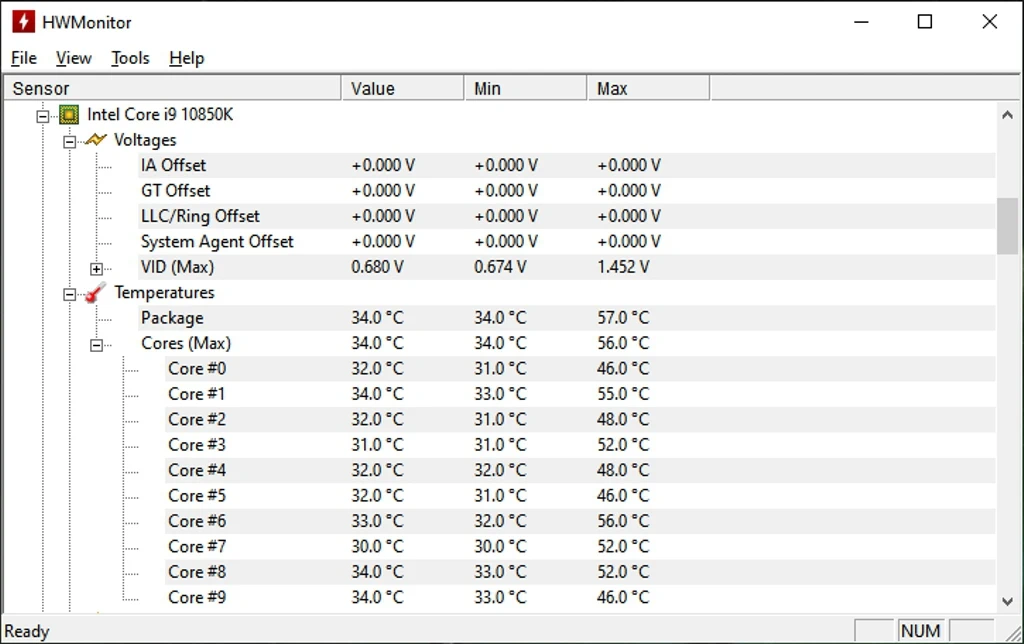This screenshot has width=1024, height=644.
Task: Click the window resize grip corner
Action: click(1014, 634)
